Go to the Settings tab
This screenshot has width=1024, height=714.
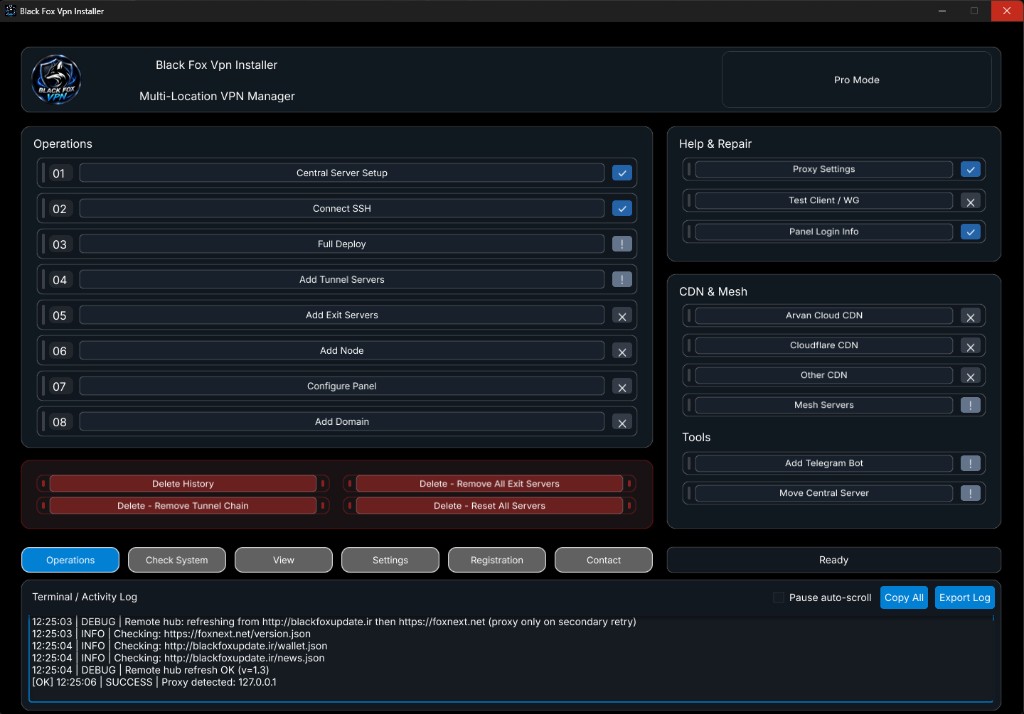tap(390, 560)
